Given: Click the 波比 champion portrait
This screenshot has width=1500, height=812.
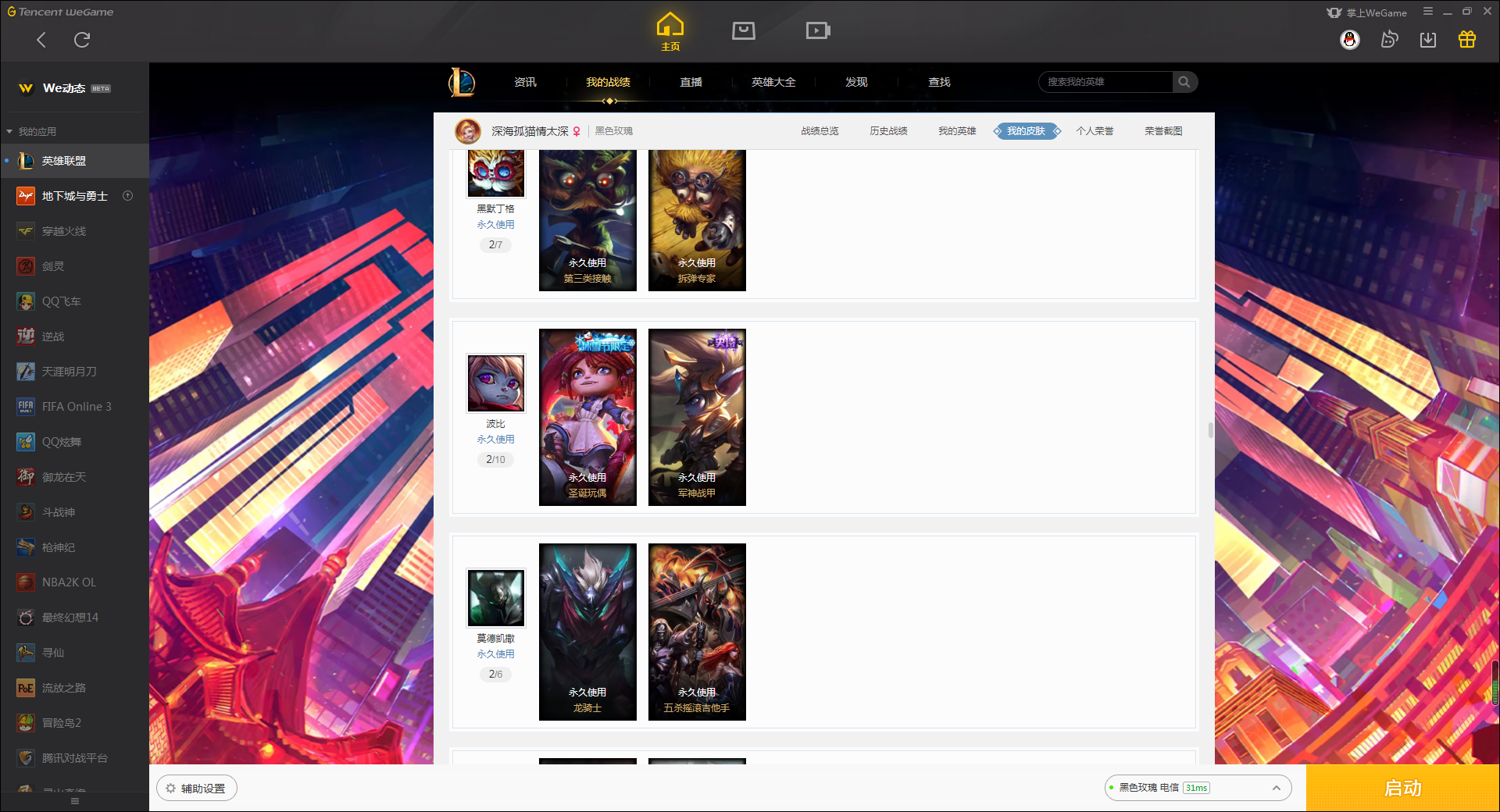Looking at the screenshot, I should click(x=496, y=383).
